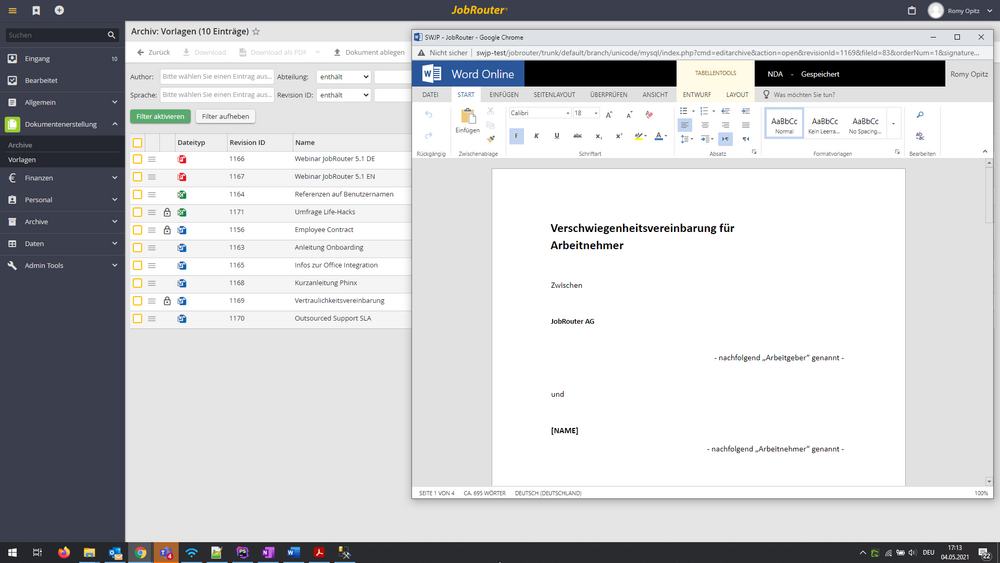
Task: Open the Revision ID 'enthält' dropdown
Action: [x=344, y=95]
